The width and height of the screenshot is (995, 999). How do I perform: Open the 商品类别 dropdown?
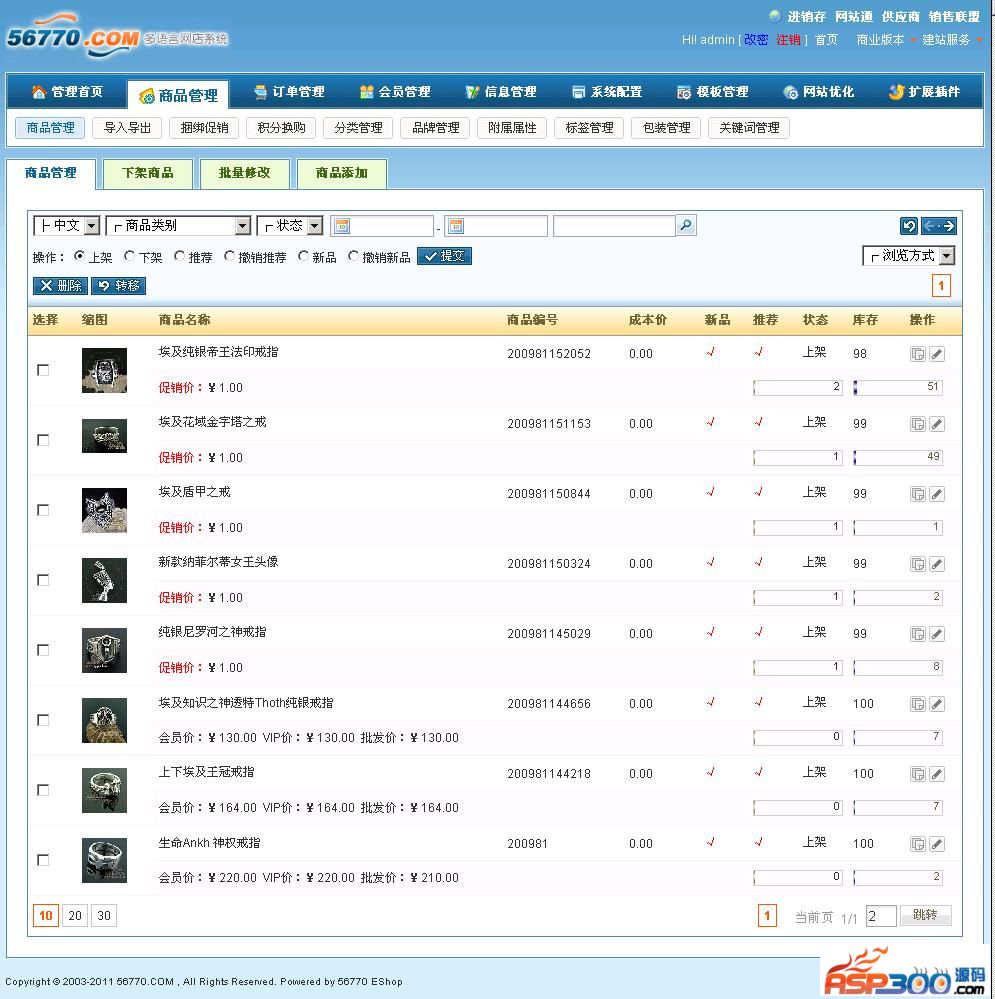[178, 226]
